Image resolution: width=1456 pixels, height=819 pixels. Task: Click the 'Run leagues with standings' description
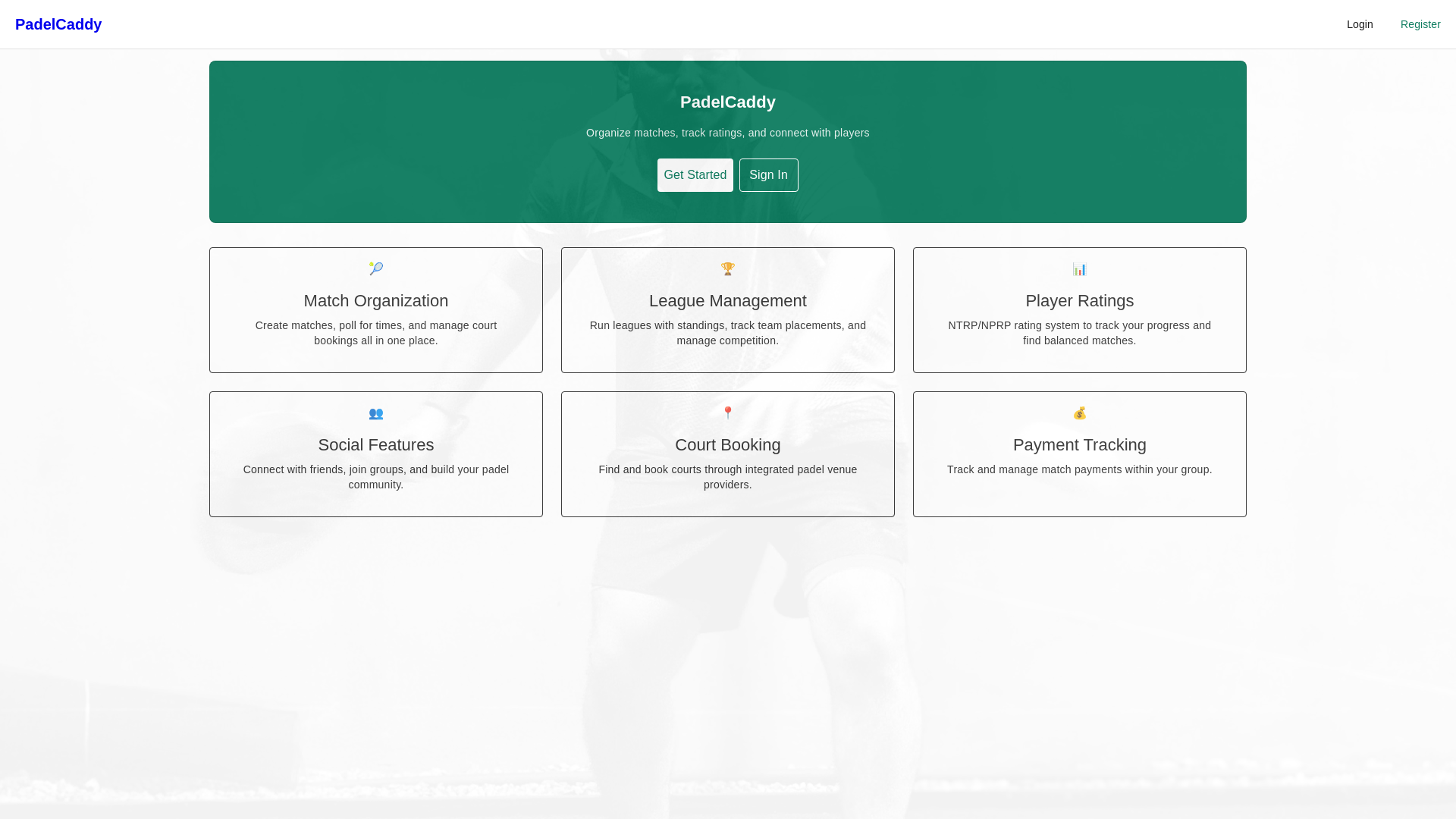(x=728, y=333)
